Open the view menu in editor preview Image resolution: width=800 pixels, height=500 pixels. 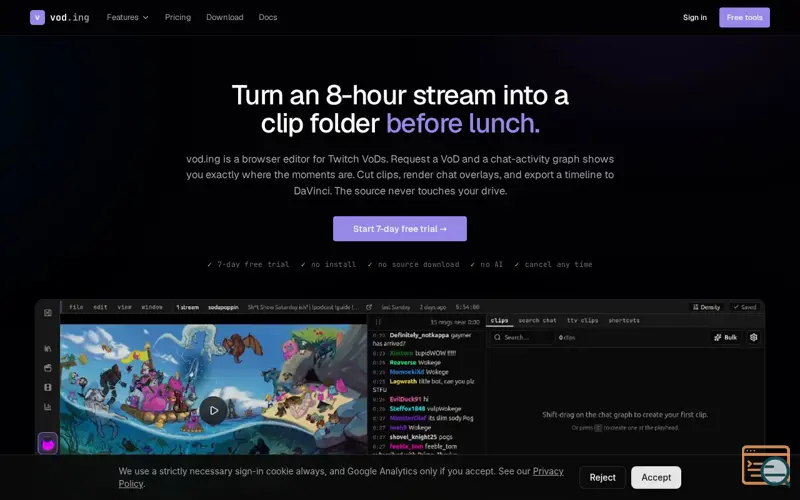coord(124,307)
